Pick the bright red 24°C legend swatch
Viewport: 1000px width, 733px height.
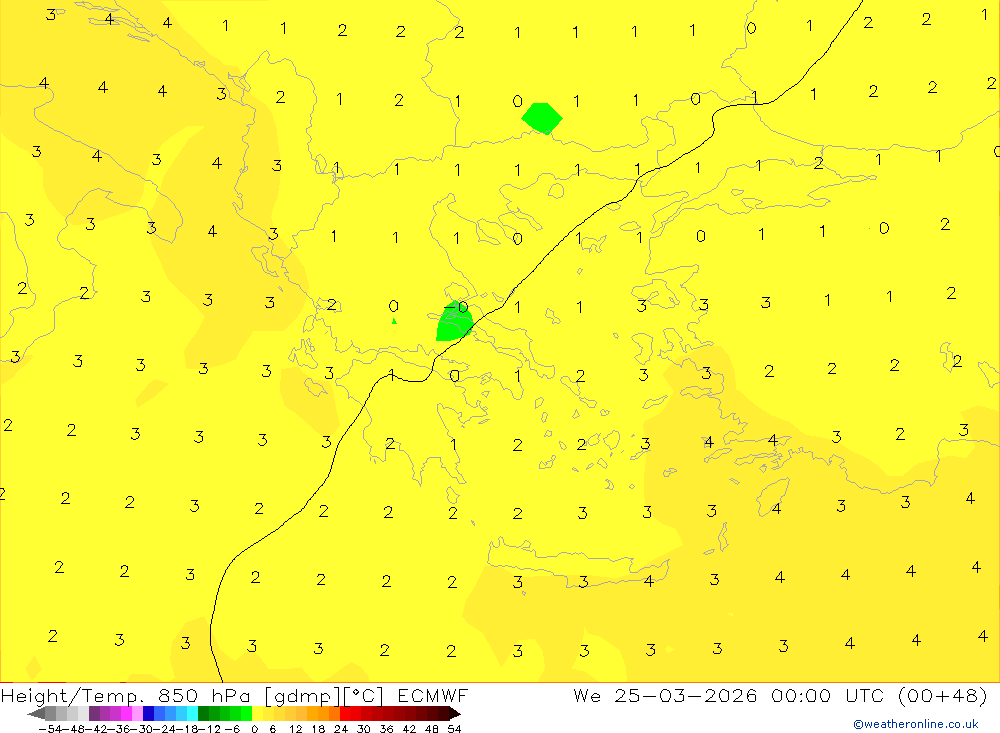345,714
